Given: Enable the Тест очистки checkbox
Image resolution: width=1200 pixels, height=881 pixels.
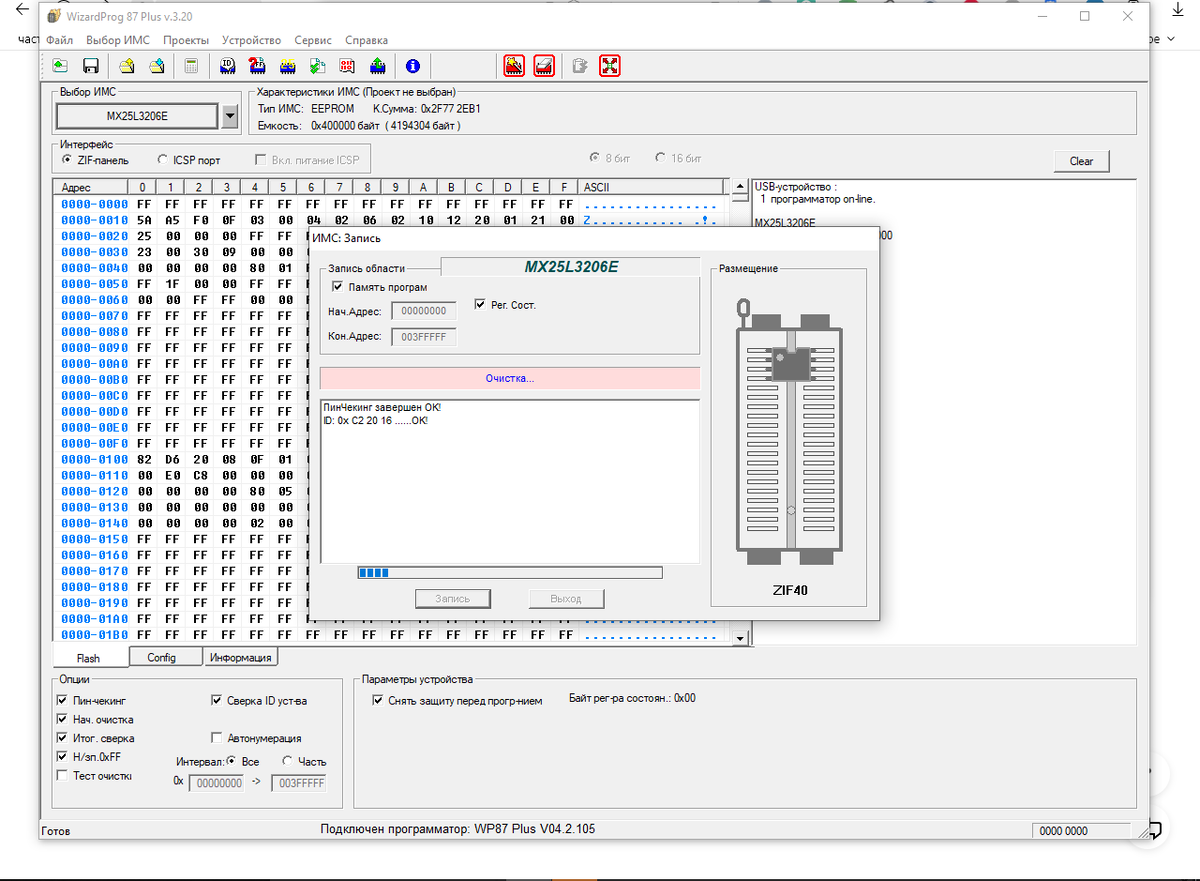Looking at the screenshot, I should click(x=63, y=776).
